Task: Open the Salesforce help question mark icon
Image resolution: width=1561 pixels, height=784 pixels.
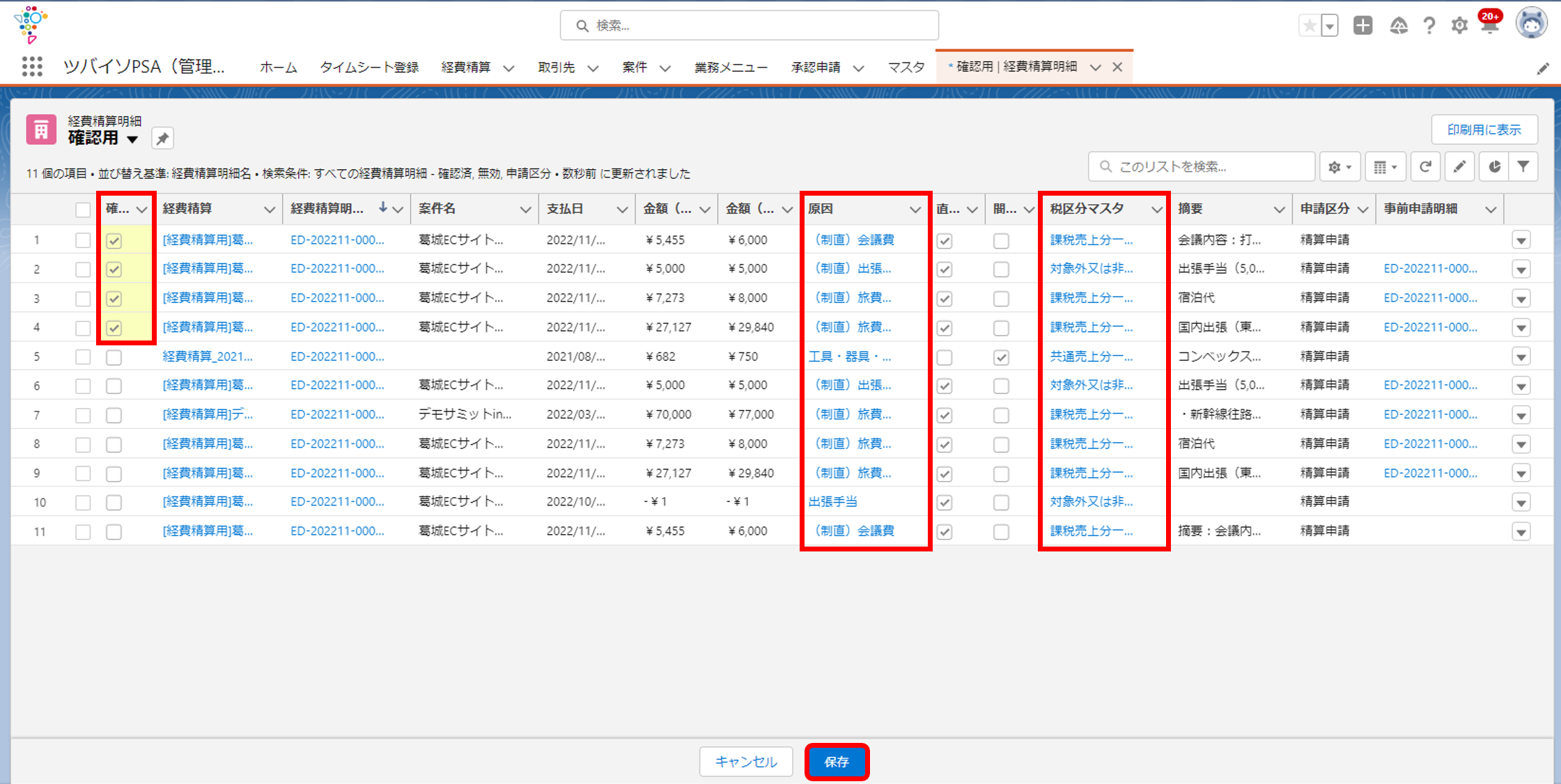Action: 1429,26
